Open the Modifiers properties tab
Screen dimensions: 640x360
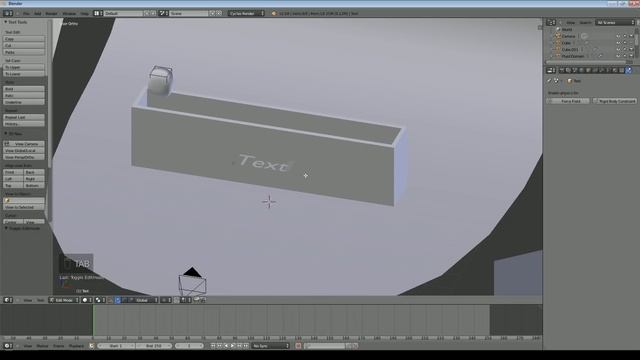pyautogui.click(x=601, y=70)
